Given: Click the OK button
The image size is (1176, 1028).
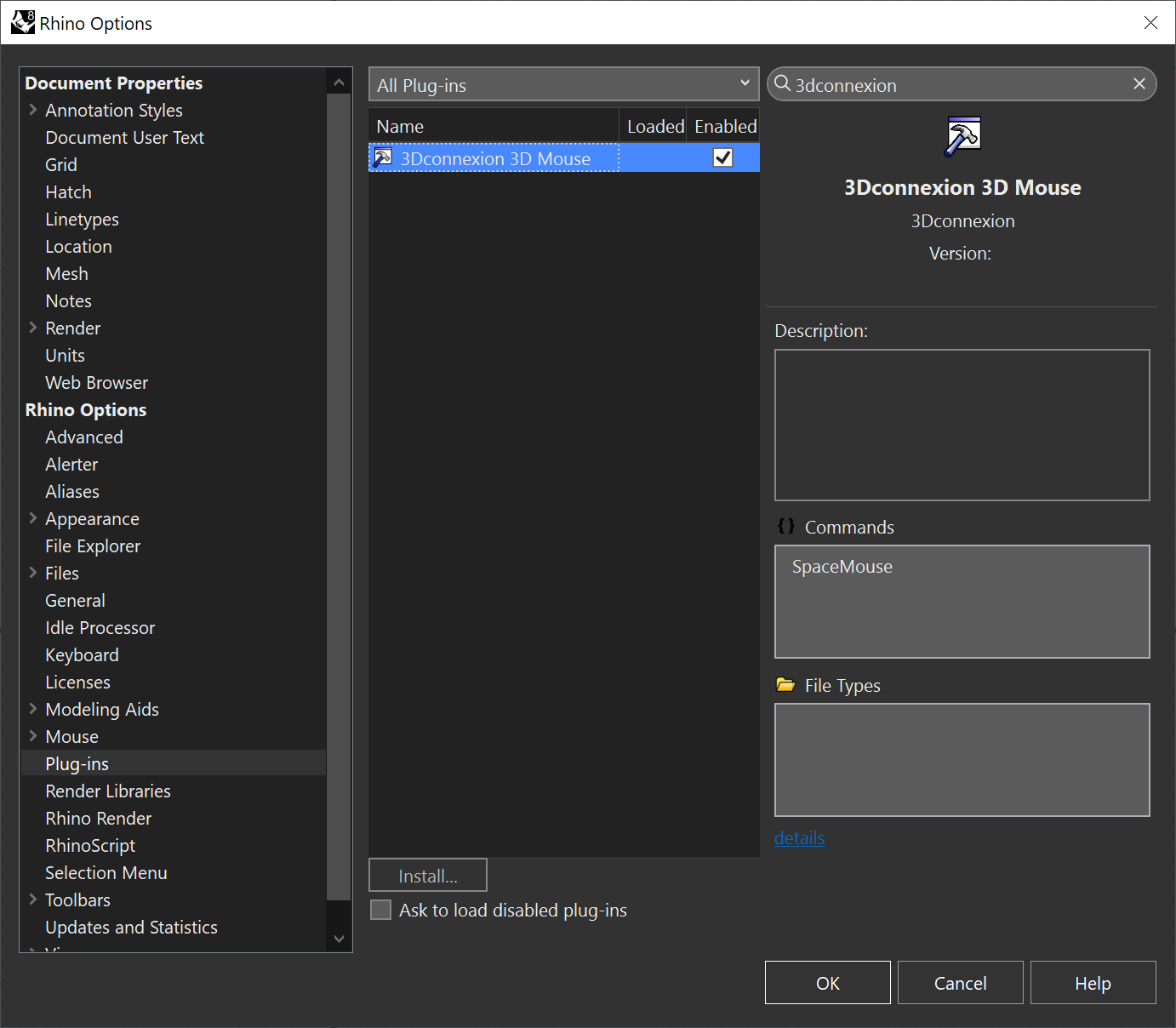Looking at the screenshot, I should [828, 983].
